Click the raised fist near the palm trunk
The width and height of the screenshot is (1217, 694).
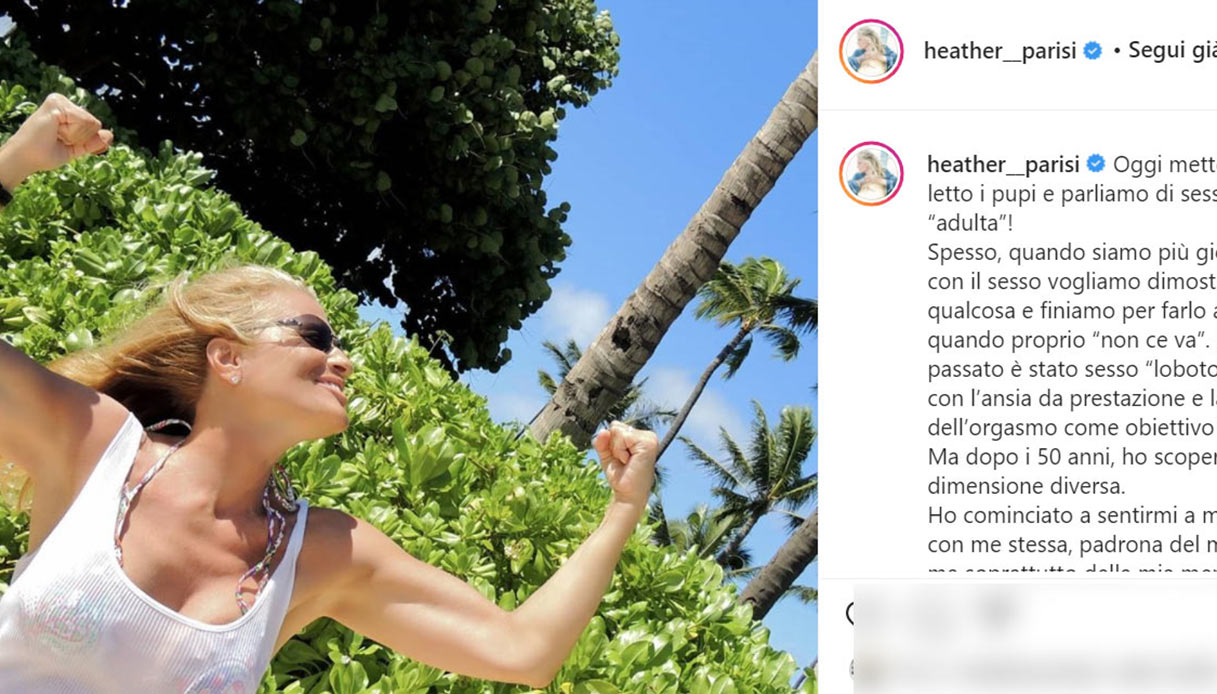pos(627,461)
